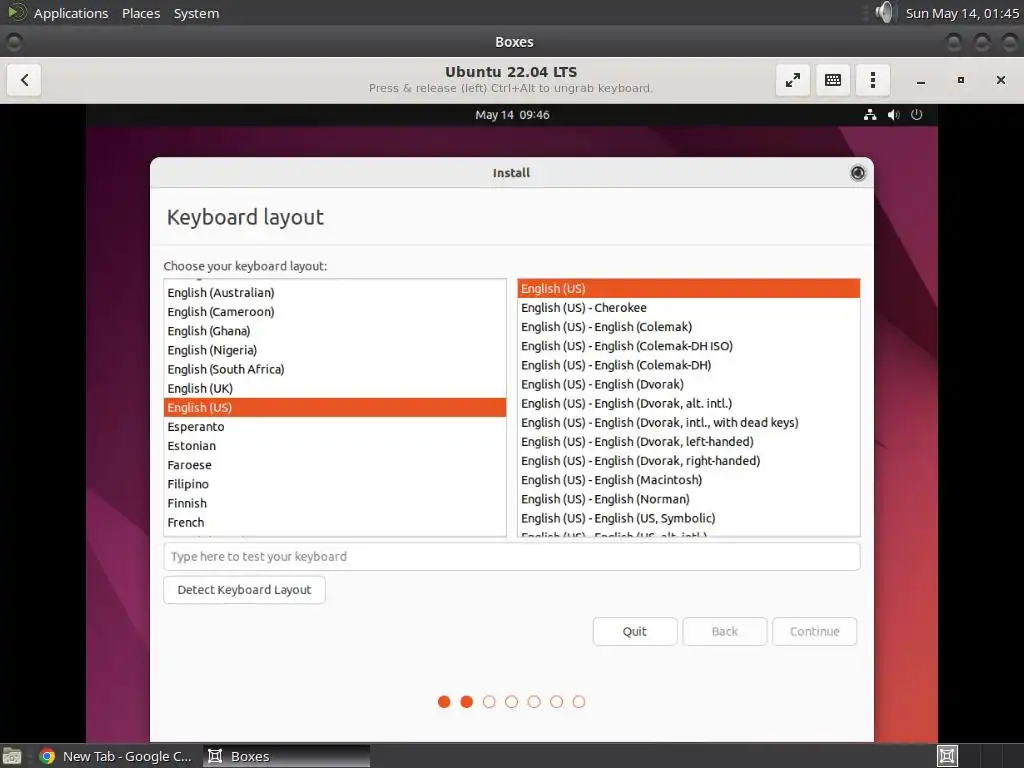Open the Applications menu
1024x768 pixels.
pos(71,13)
